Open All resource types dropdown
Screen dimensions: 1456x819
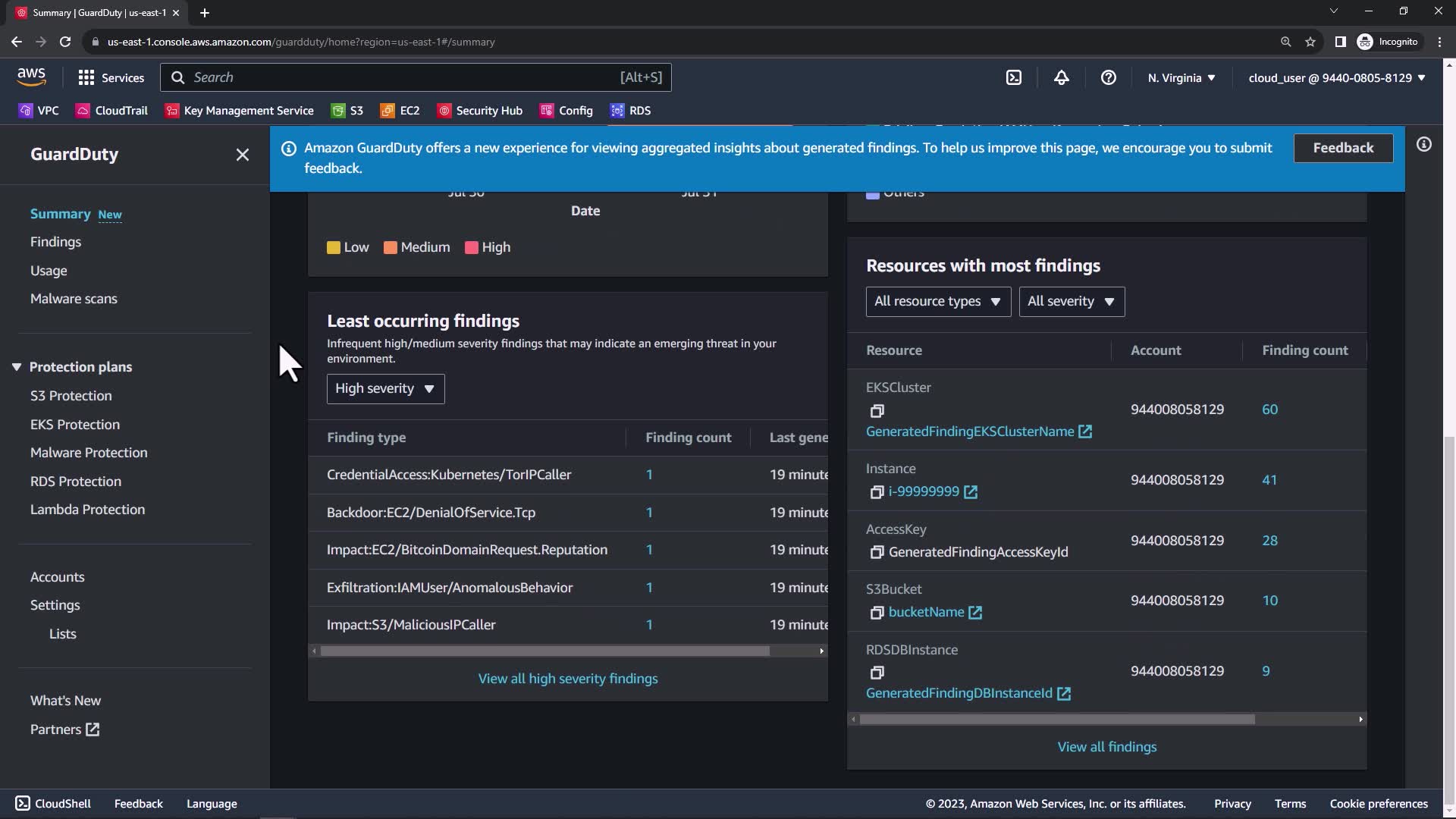click(937, 302)
